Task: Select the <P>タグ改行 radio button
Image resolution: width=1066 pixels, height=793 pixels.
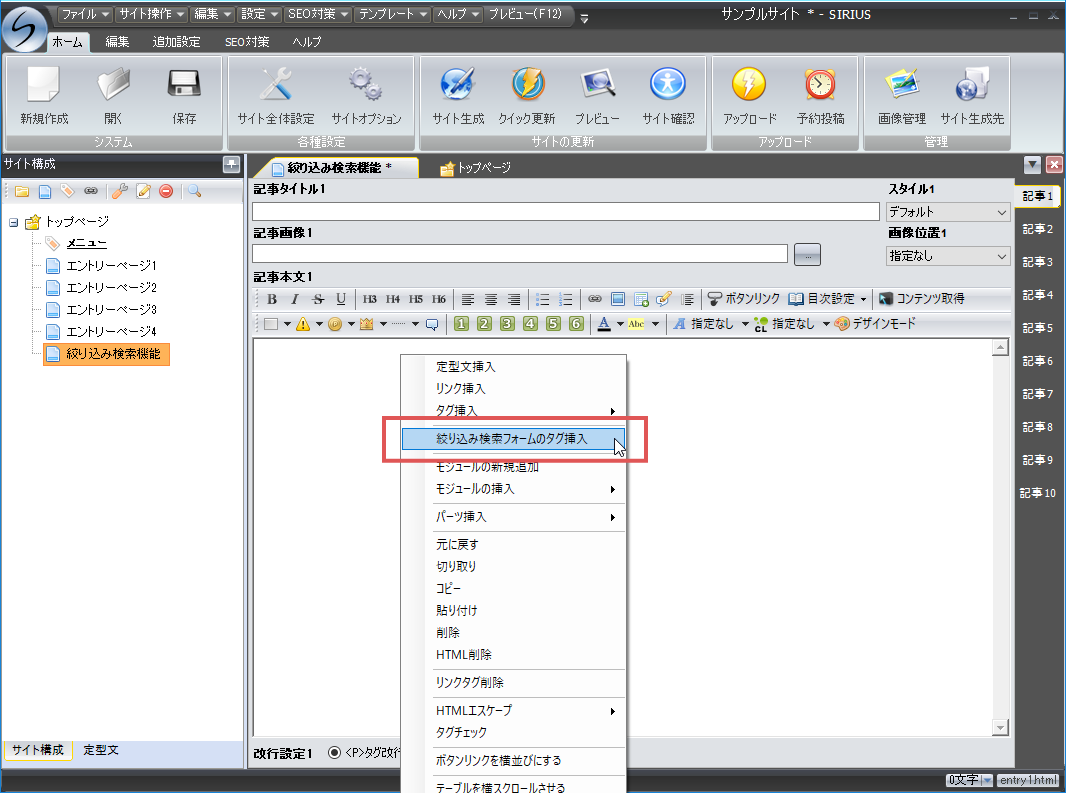Action: pos(334,753)
